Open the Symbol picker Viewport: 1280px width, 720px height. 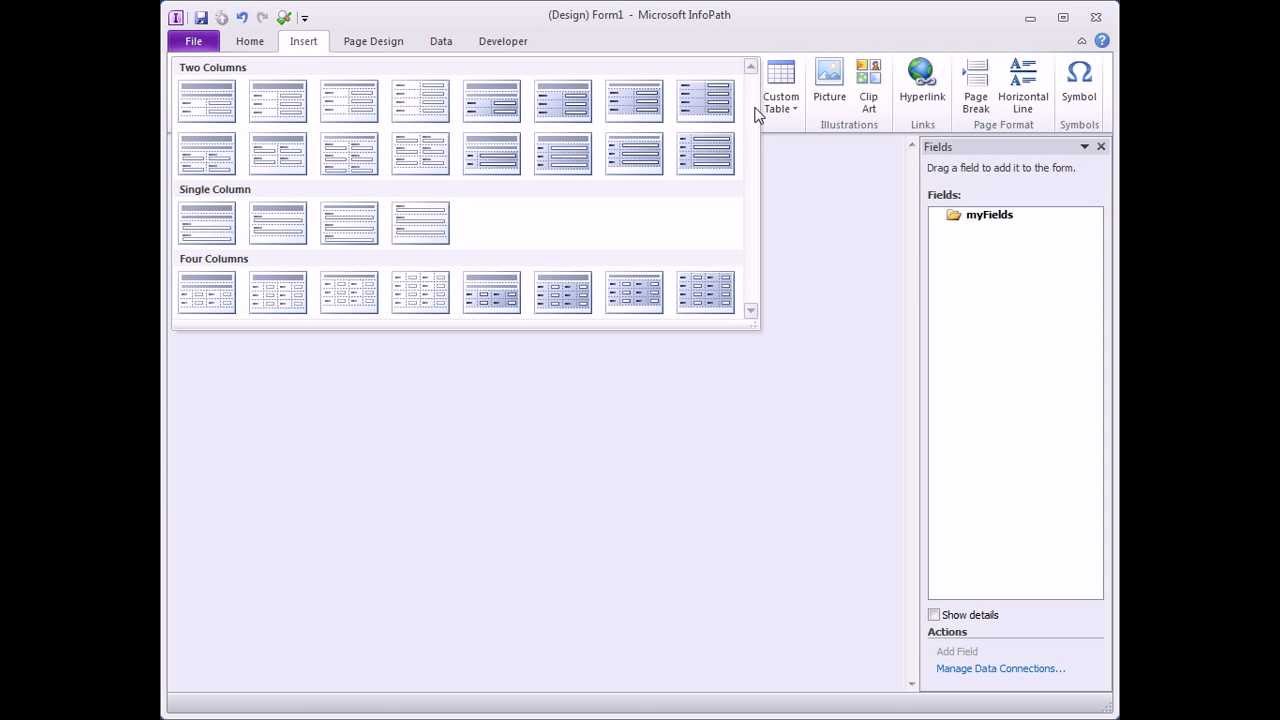tap(1079, 81)
